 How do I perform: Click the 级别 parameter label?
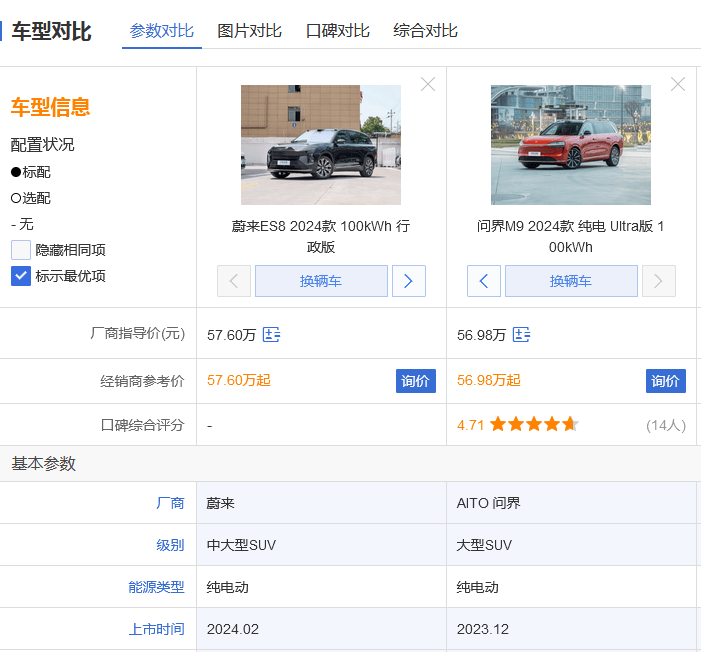click(x=170, y=545)
